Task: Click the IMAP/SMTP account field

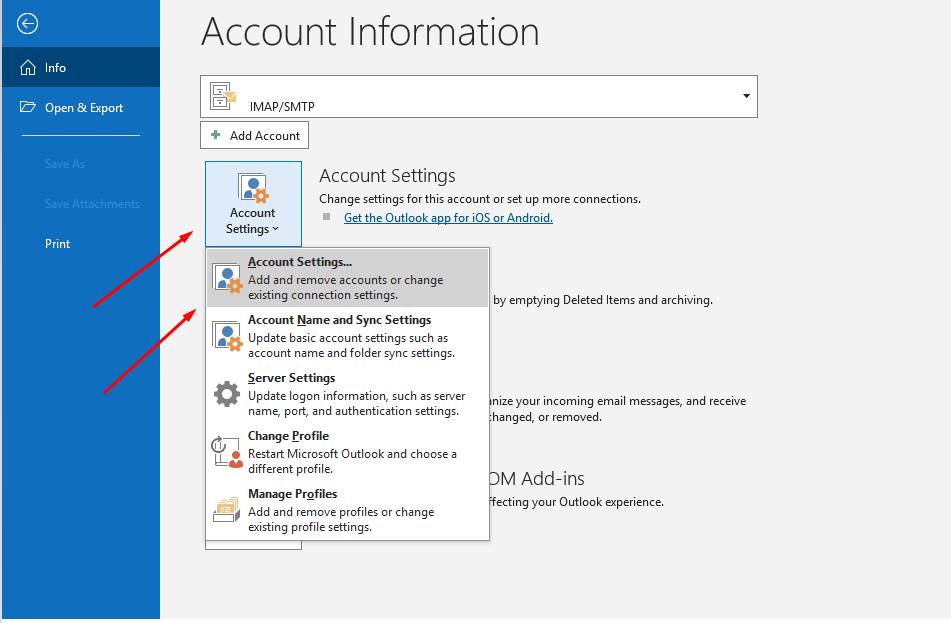Action: 478,97
